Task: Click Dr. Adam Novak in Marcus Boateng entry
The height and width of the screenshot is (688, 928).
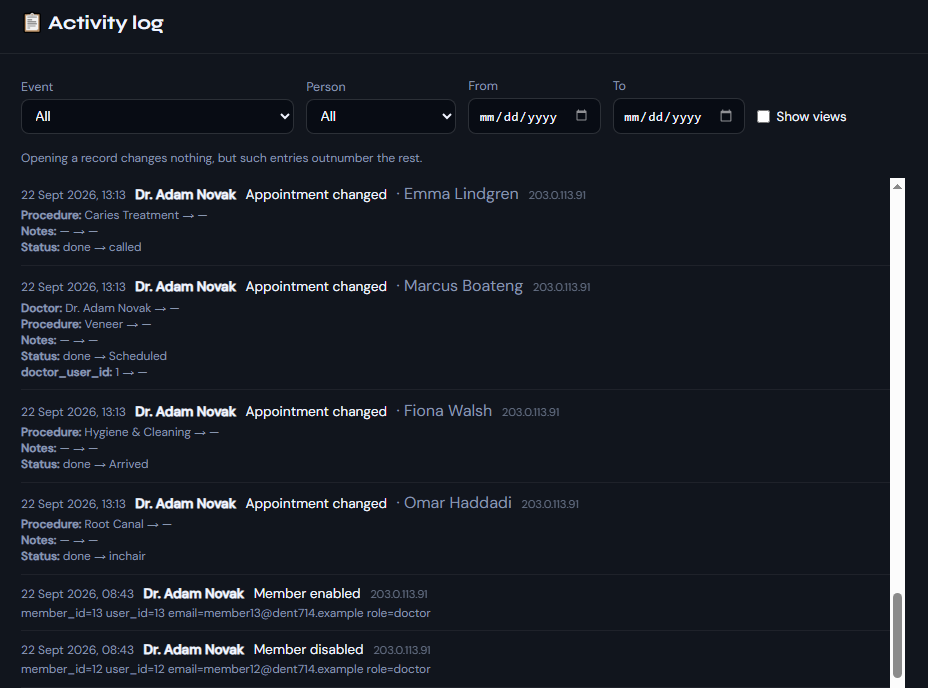Action: click(185, 287)
